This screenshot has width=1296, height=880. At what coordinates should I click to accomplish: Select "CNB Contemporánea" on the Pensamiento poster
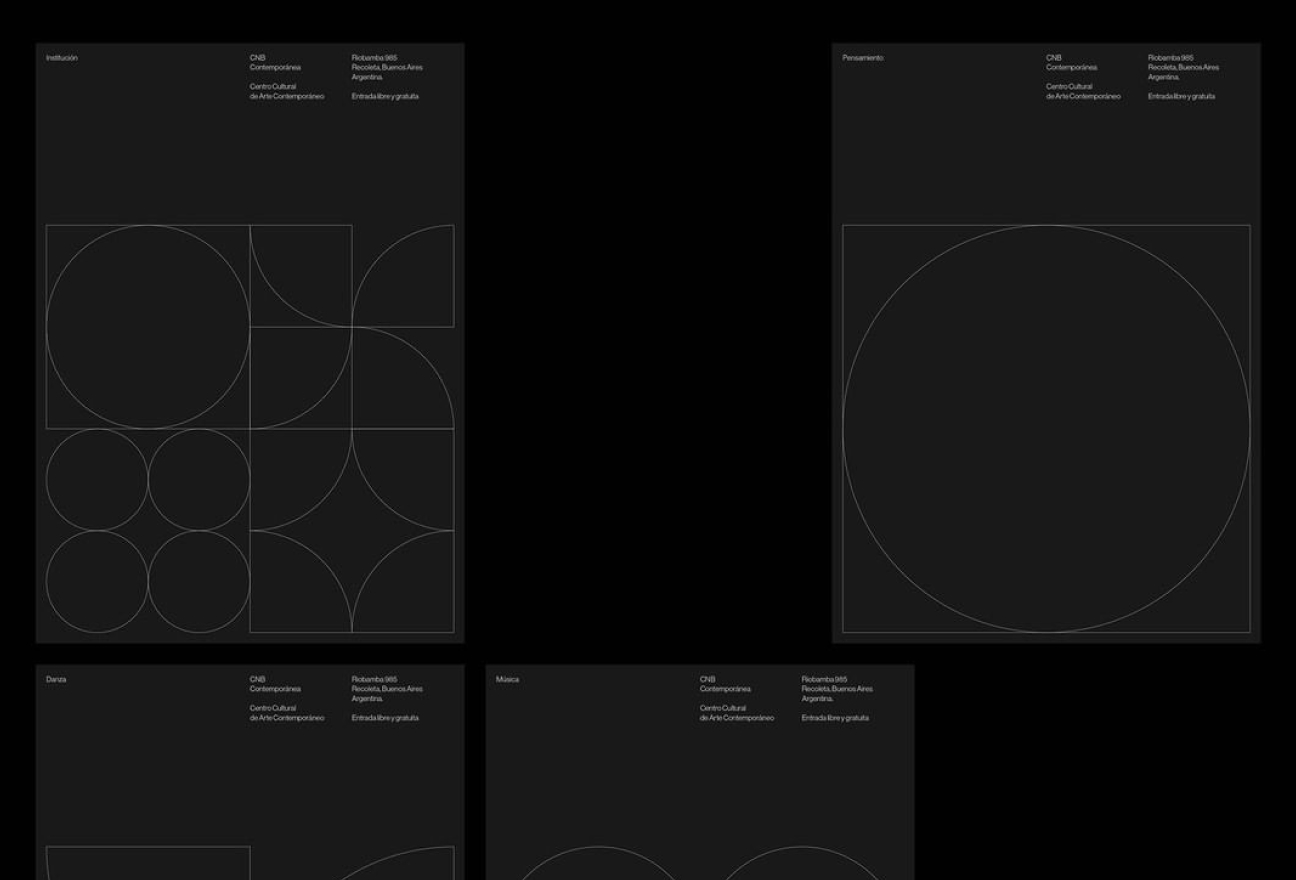coord(1072,63)
